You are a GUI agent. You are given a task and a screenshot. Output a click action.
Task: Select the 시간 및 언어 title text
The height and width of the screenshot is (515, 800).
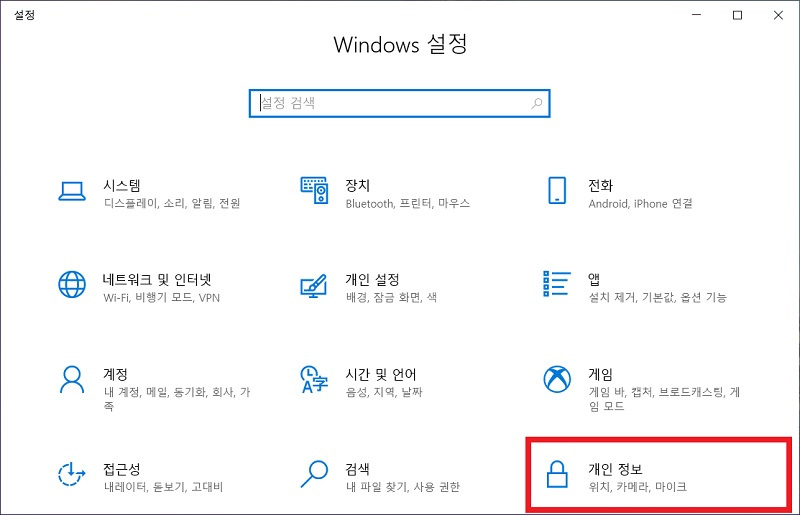click(381, 374)
